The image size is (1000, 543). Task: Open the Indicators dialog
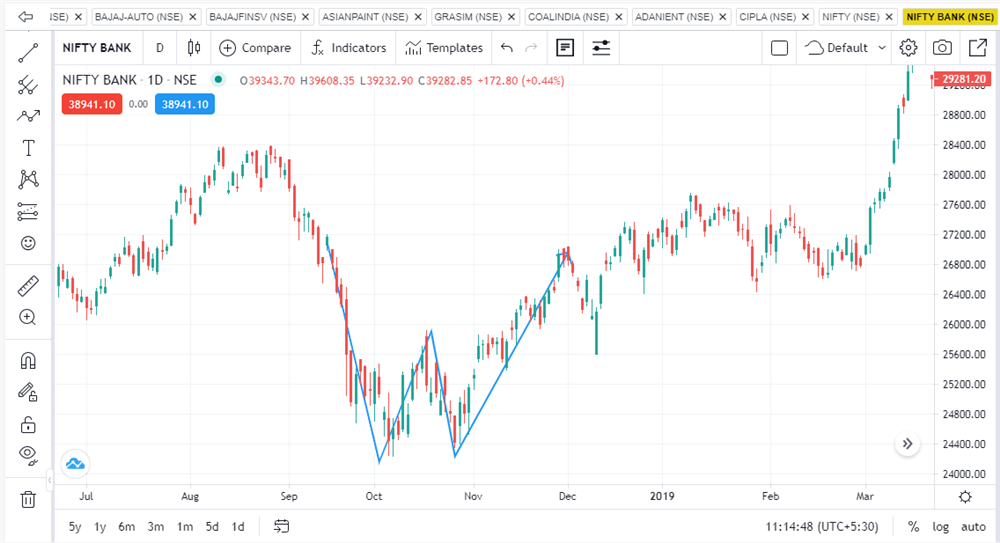[x=349, y=48]
